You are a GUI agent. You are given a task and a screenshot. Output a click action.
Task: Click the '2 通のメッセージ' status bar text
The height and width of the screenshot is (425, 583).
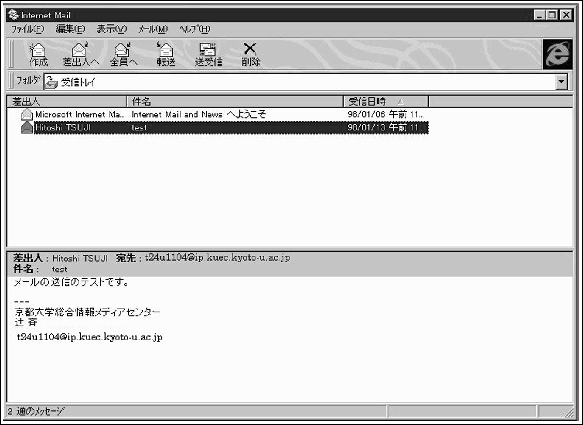pyautogui.click(x=36, y=411)
